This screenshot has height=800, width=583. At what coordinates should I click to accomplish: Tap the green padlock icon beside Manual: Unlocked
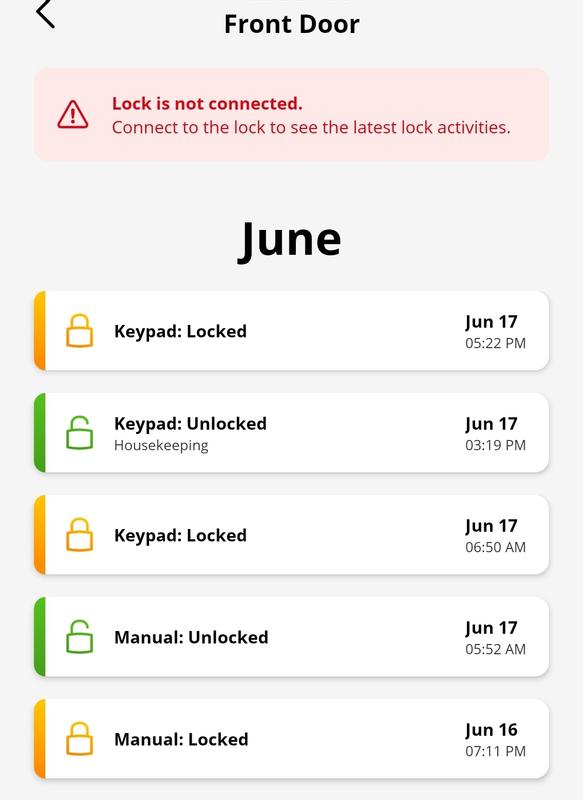(81, 637)
